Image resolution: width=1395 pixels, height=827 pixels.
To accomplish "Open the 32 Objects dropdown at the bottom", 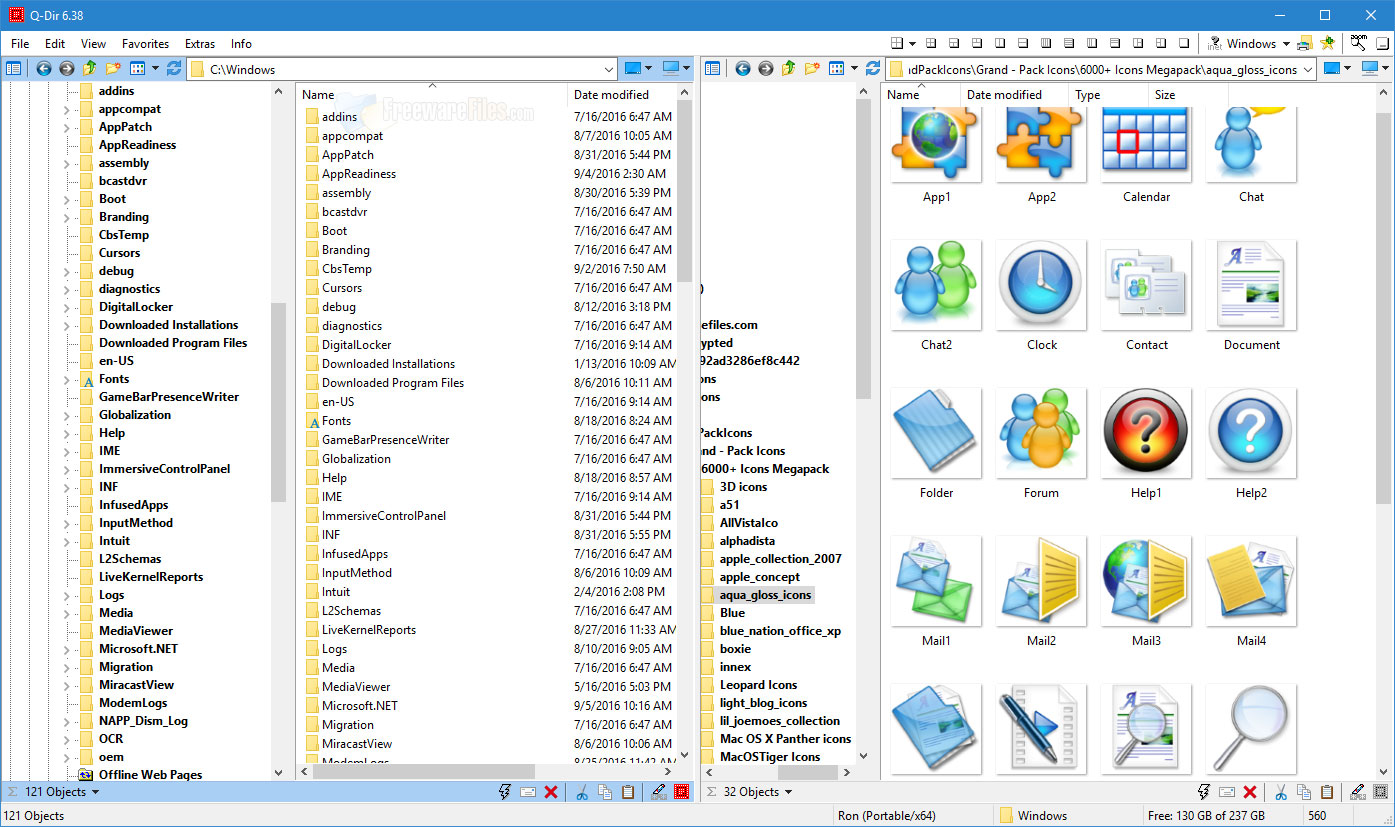I will (x=747, y=791).
